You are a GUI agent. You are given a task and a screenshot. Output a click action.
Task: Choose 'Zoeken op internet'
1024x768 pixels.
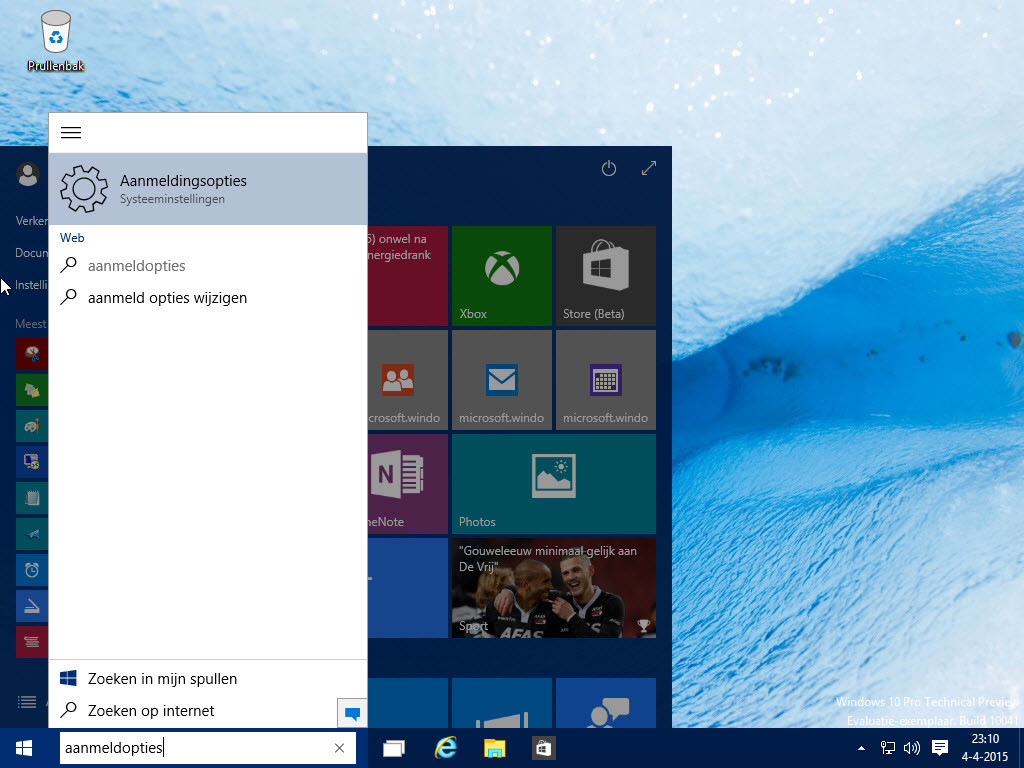tap(193, 711)
